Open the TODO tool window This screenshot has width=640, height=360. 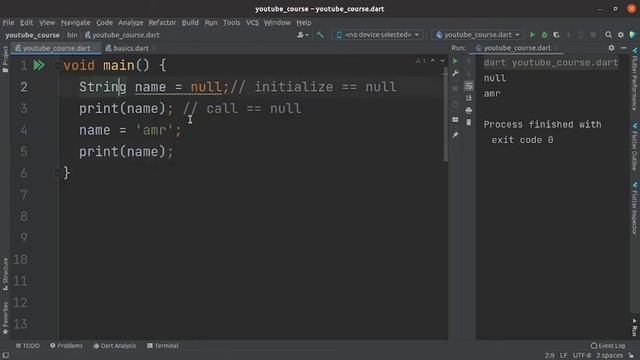point(28,346)
